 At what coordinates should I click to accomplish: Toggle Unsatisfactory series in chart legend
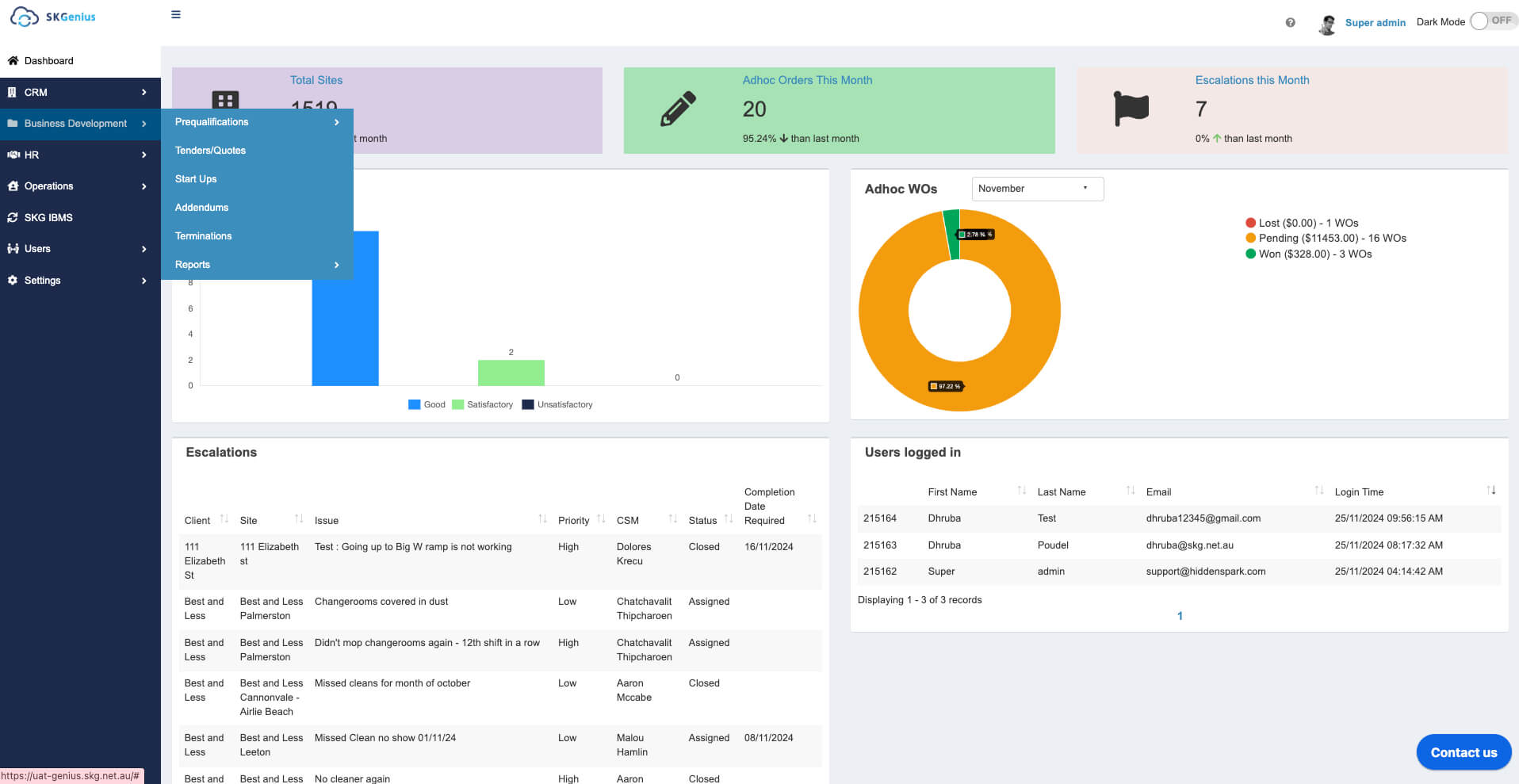tap(557, 404)
